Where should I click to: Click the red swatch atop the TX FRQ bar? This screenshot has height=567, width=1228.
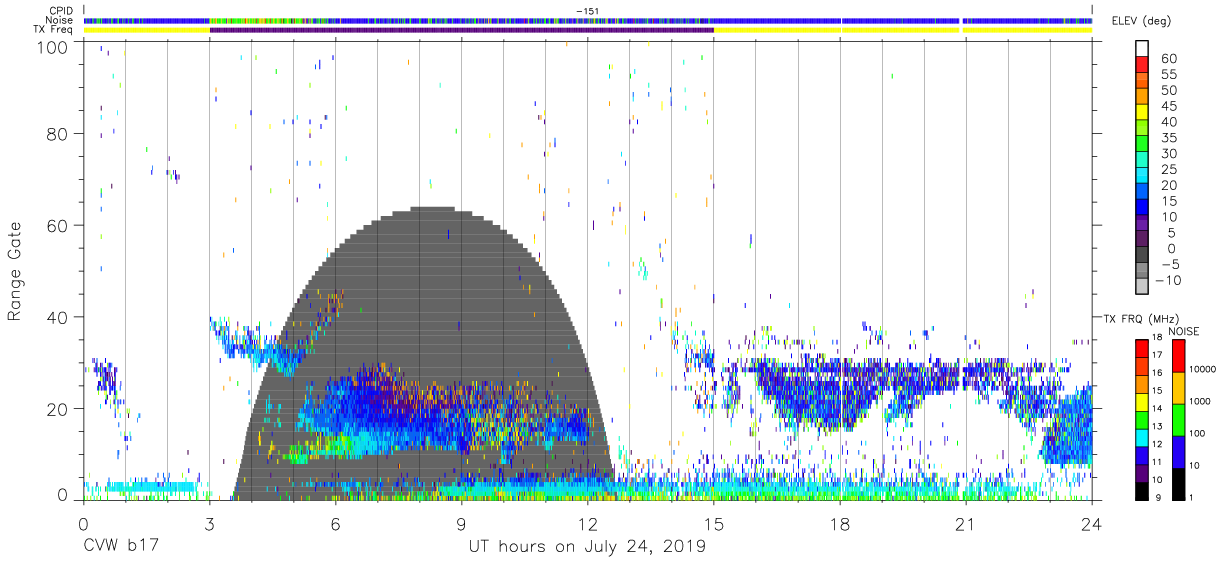coord(1142,346)
